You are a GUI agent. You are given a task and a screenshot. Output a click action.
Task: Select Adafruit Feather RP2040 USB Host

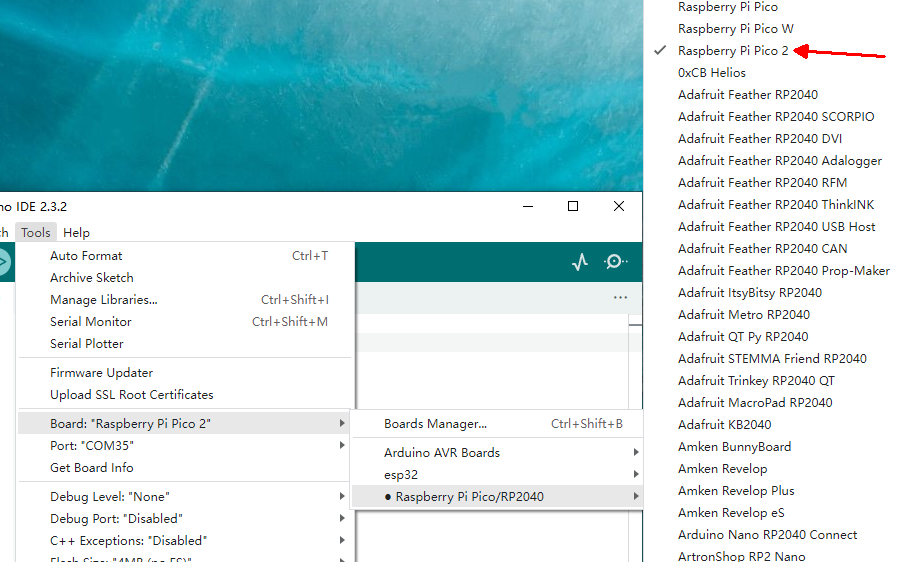pos(776,227)
